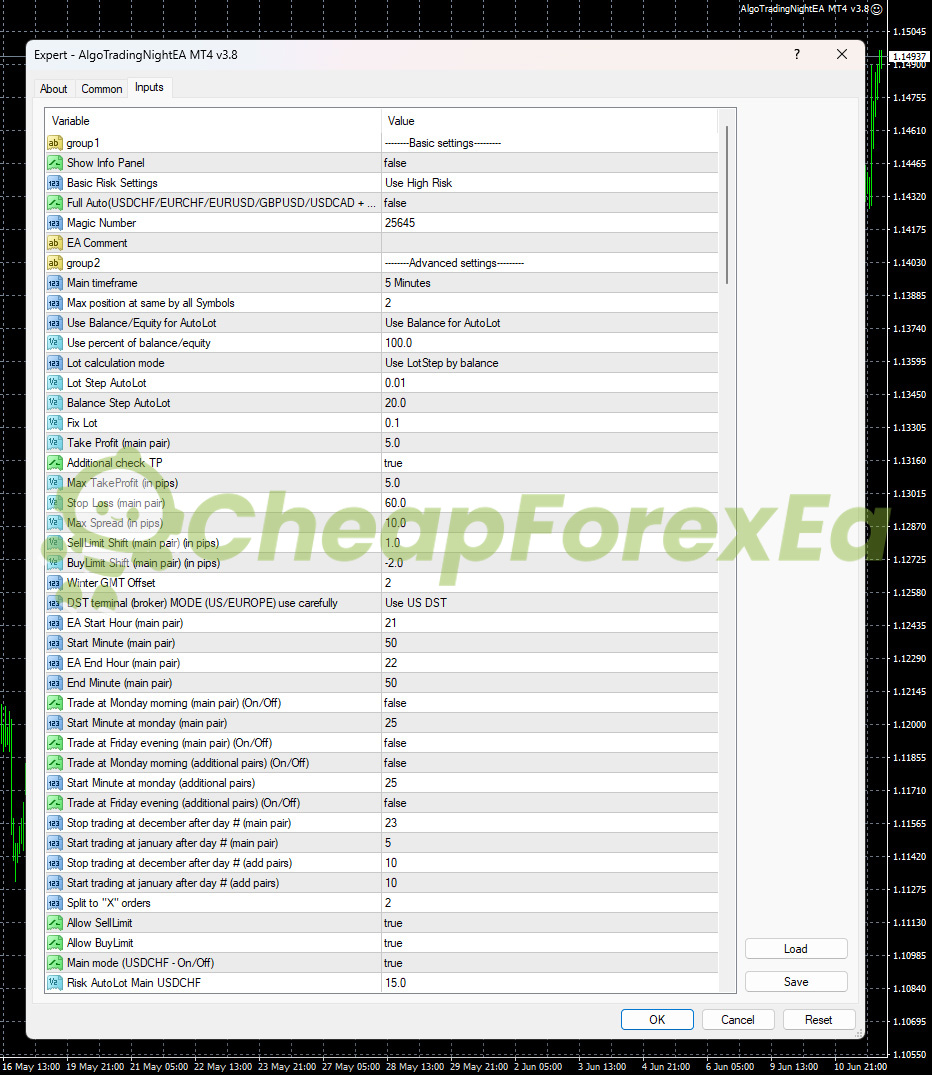932x1075 pixels.
Task: Click the Save button
Action: coord(796,982)
